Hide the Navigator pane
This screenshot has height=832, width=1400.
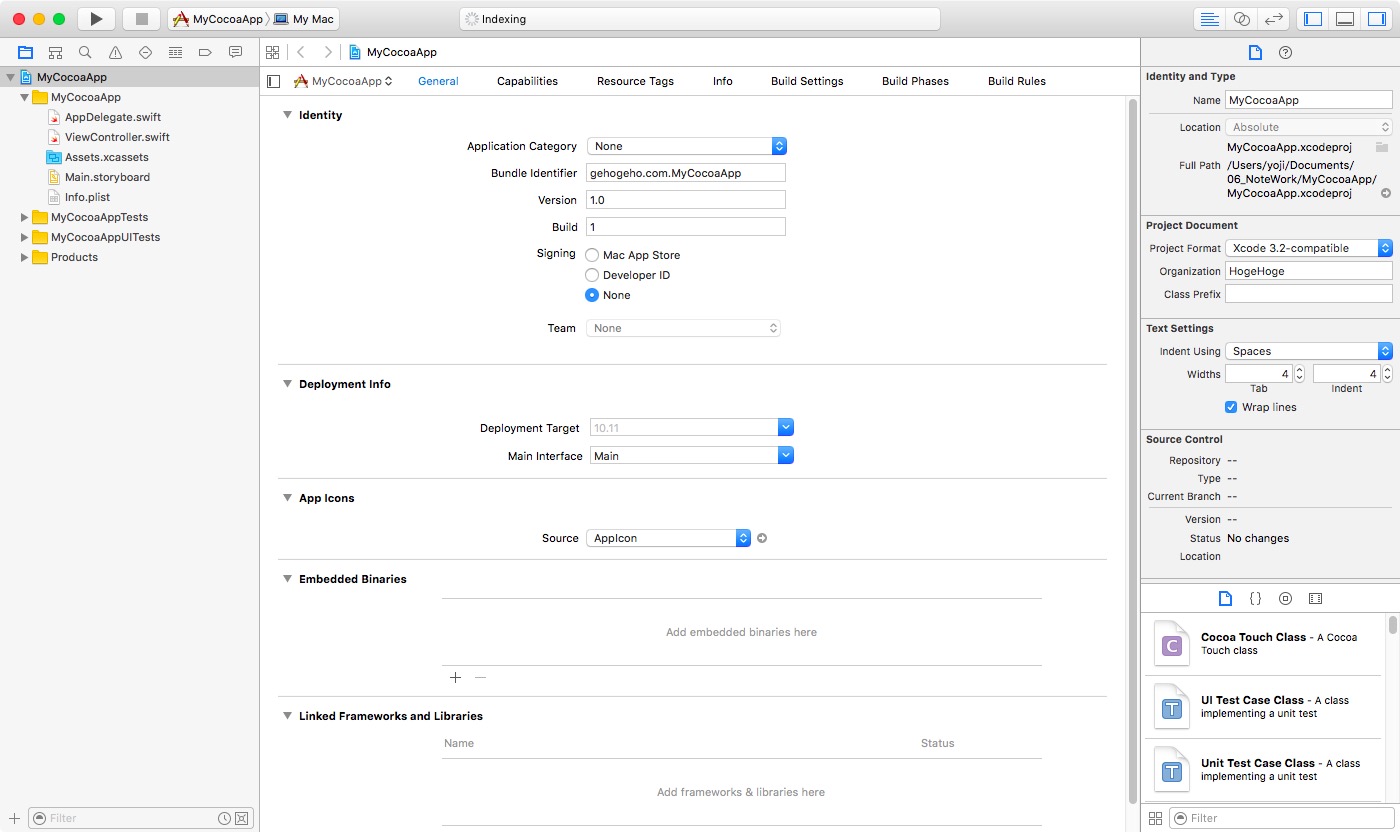[1313, 19]
